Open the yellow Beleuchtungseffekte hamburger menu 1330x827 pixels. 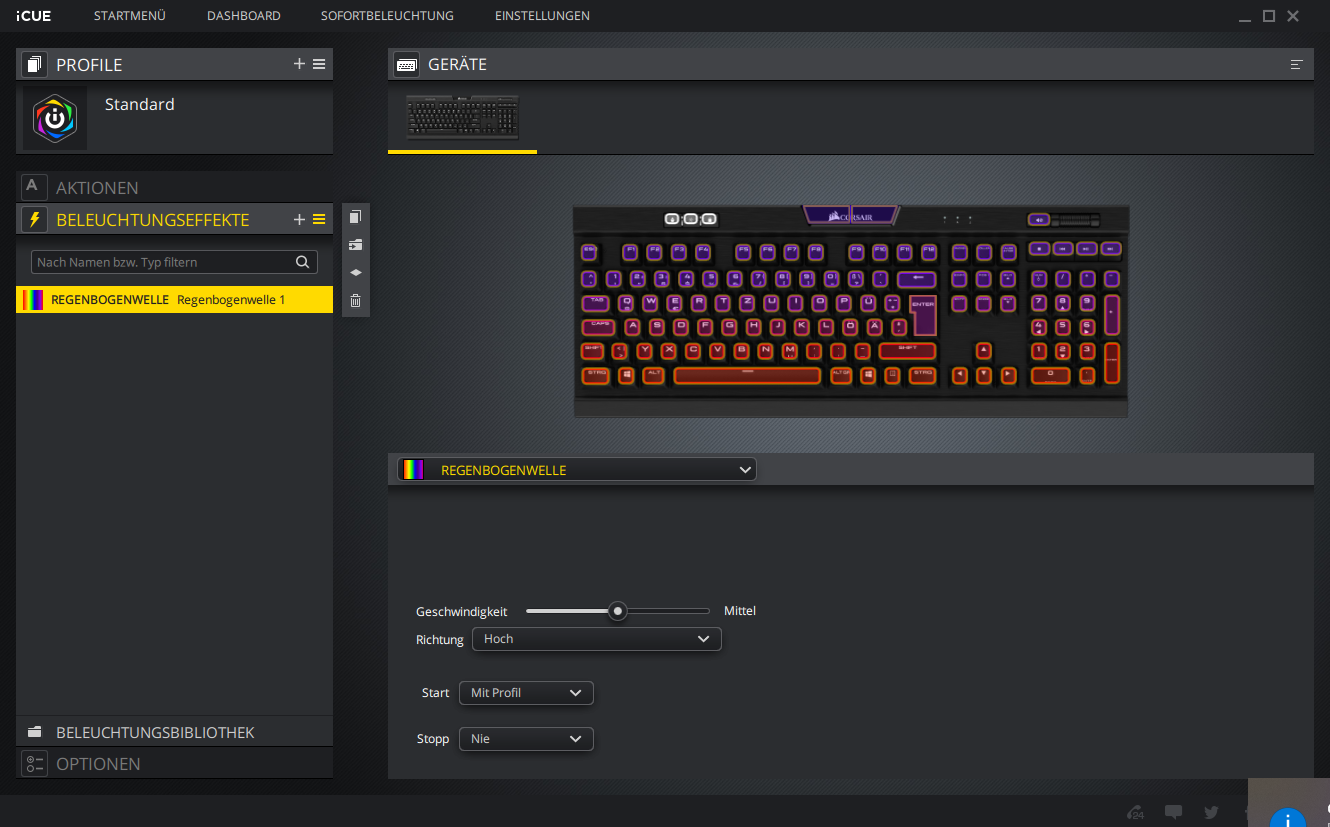(x=319, y=219)
